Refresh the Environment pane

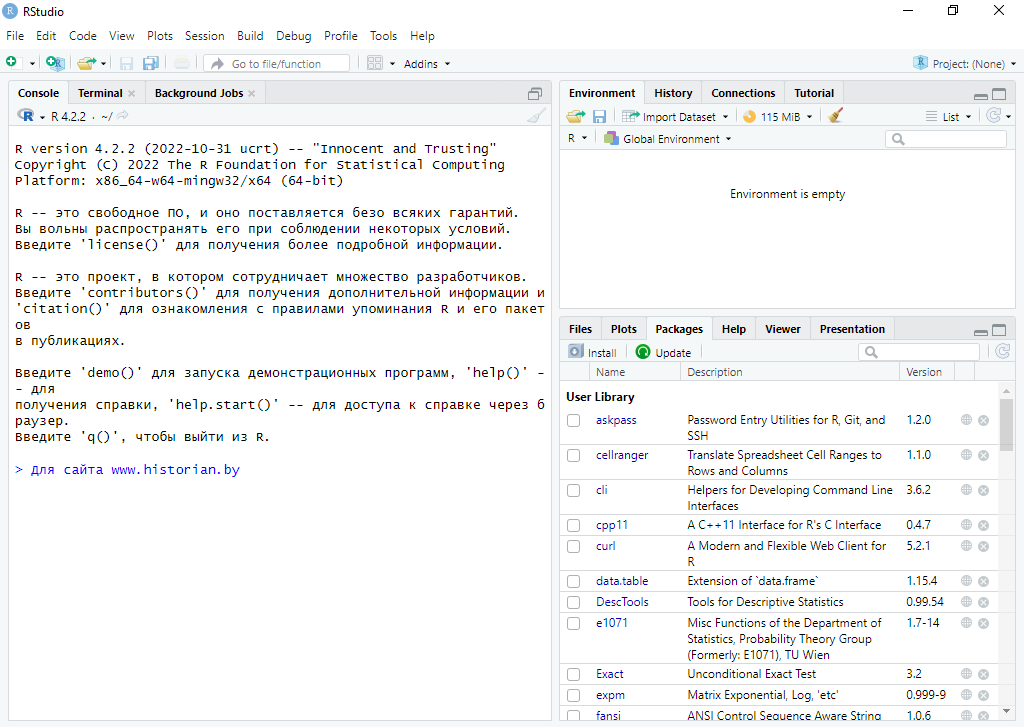[992, 116]
